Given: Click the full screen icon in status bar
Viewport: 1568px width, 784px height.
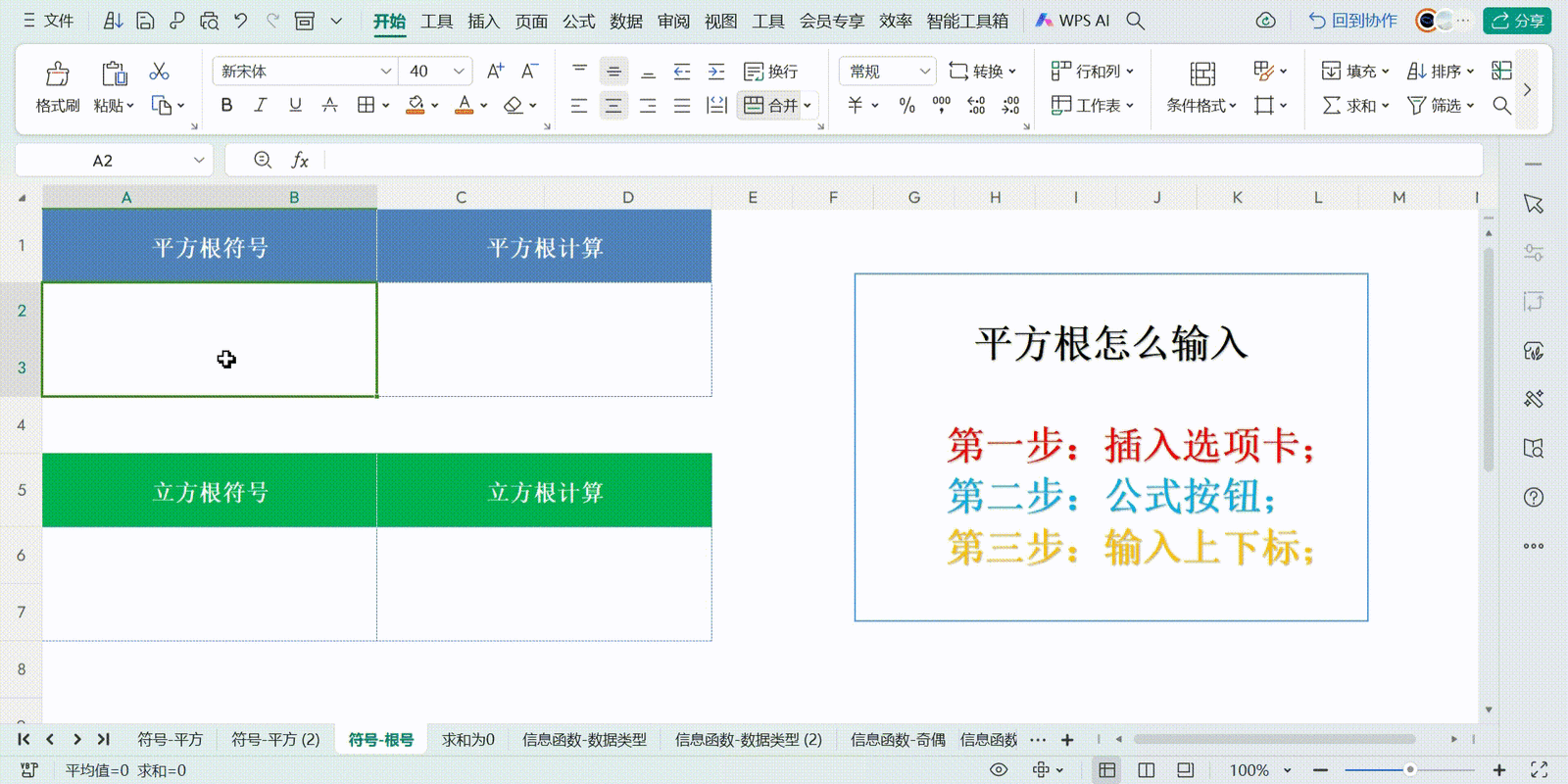Looking at the screenshot, I should click(x=1539, y=770).
